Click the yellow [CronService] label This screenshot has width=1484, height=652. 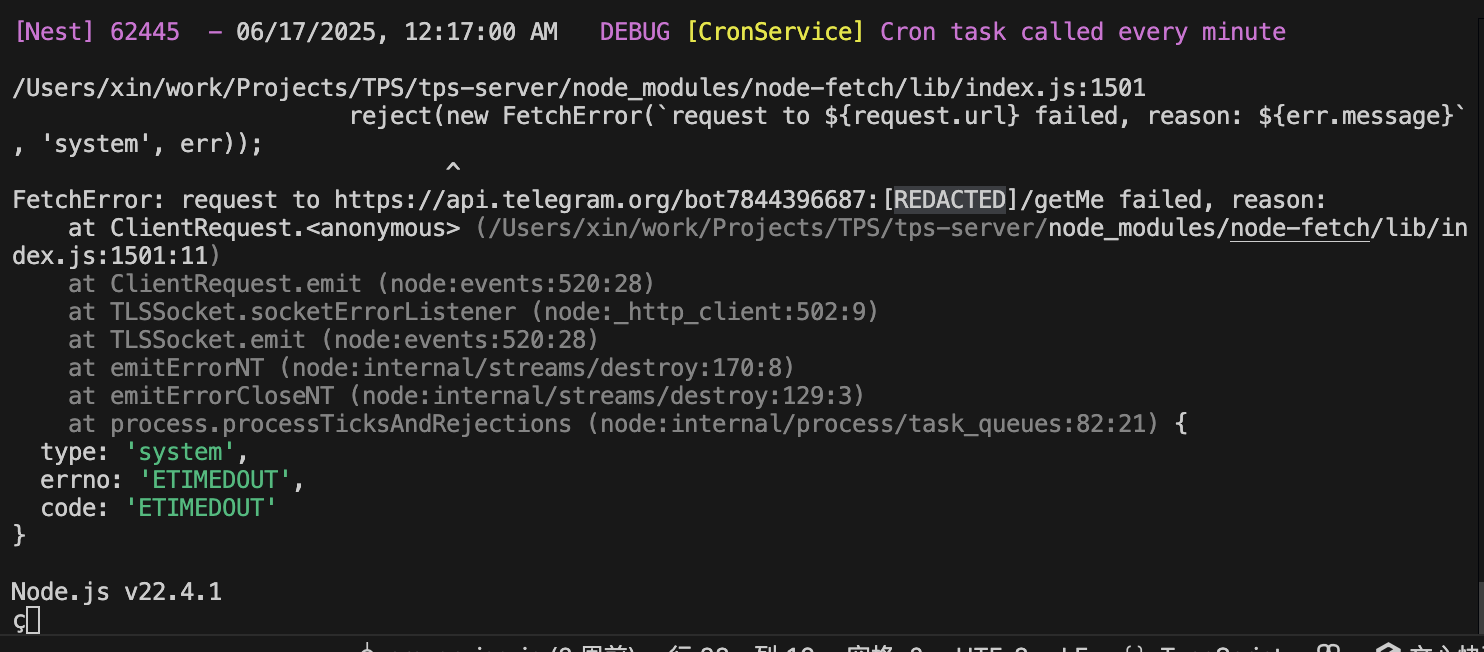coord(775,32)
